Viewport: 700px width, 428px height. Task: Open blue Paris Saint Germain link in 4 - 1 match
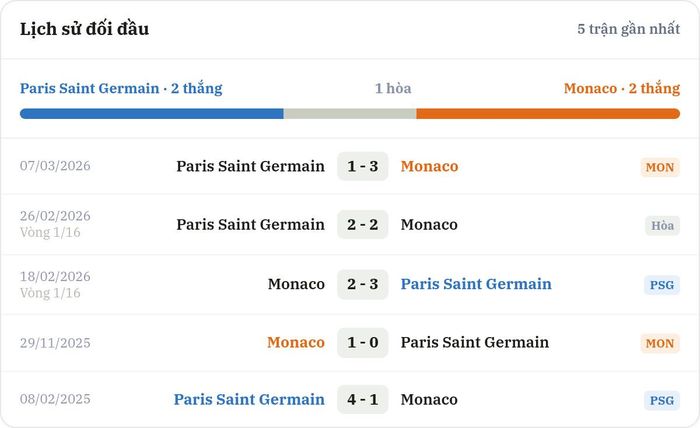[x=249, y=399]
